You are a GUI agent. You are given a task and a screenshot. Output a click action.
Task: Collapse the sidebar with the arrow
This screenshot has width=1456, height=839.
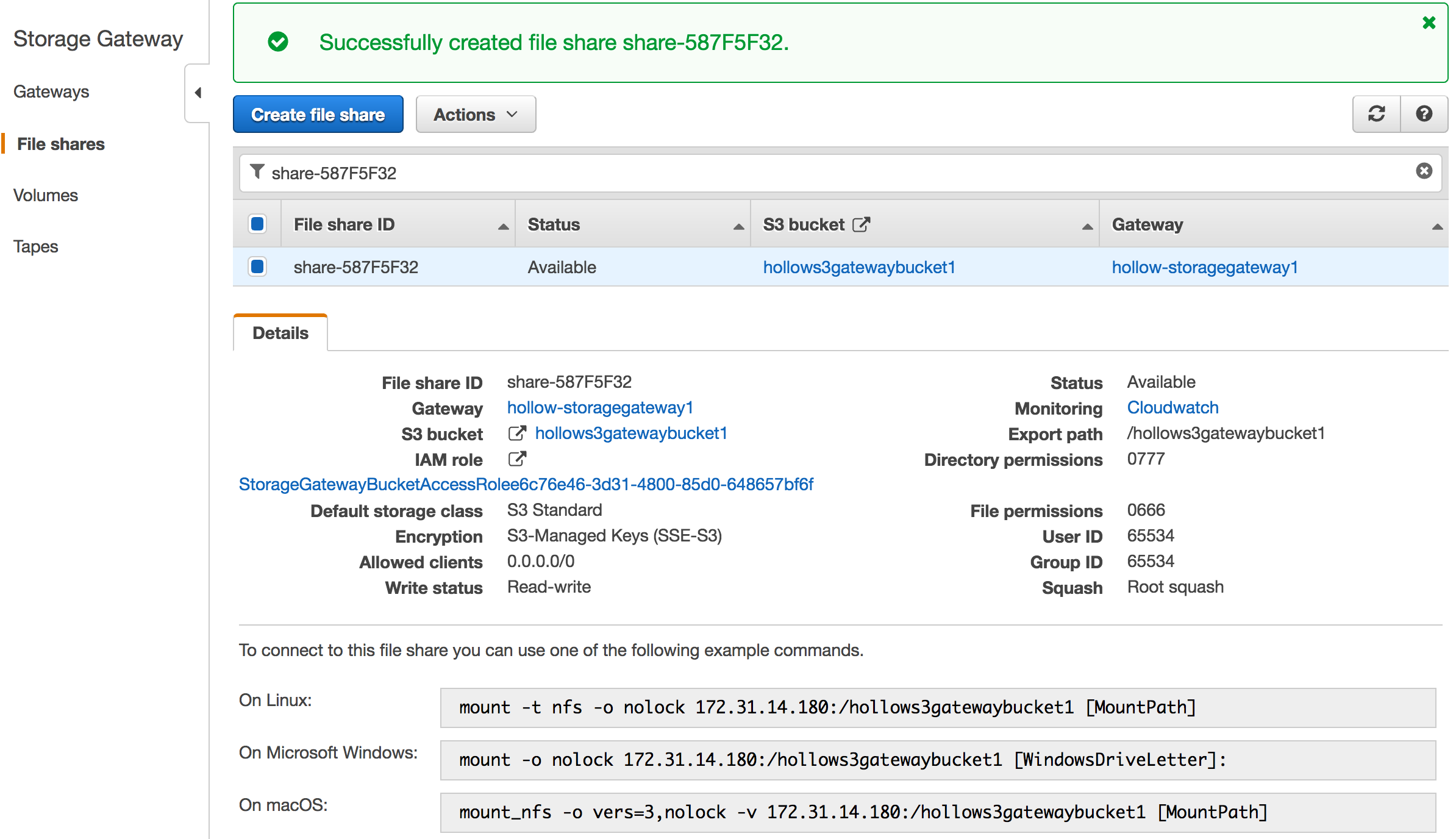[198, 93]
